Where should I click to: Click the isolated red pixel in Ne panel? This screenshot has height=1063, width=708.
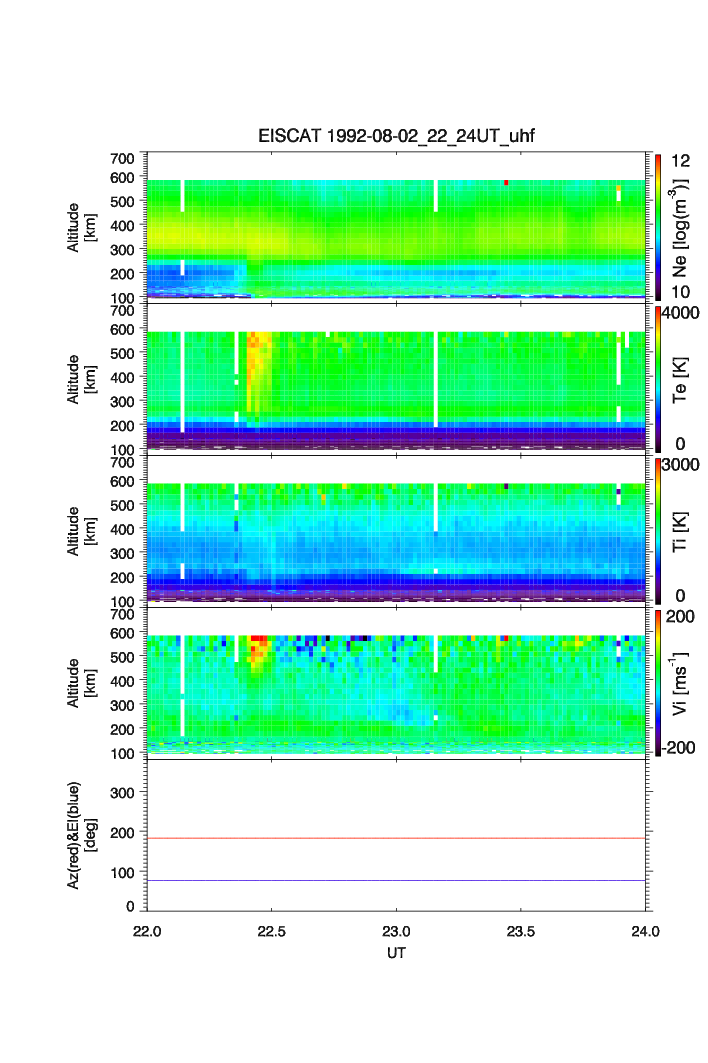click(x=506, y=183)
